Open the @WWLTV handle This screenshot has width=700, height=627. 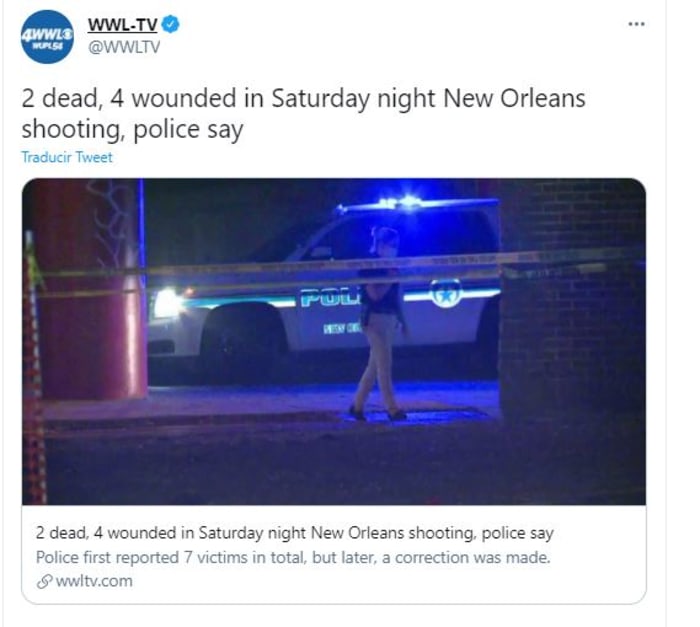pos(124,47)
